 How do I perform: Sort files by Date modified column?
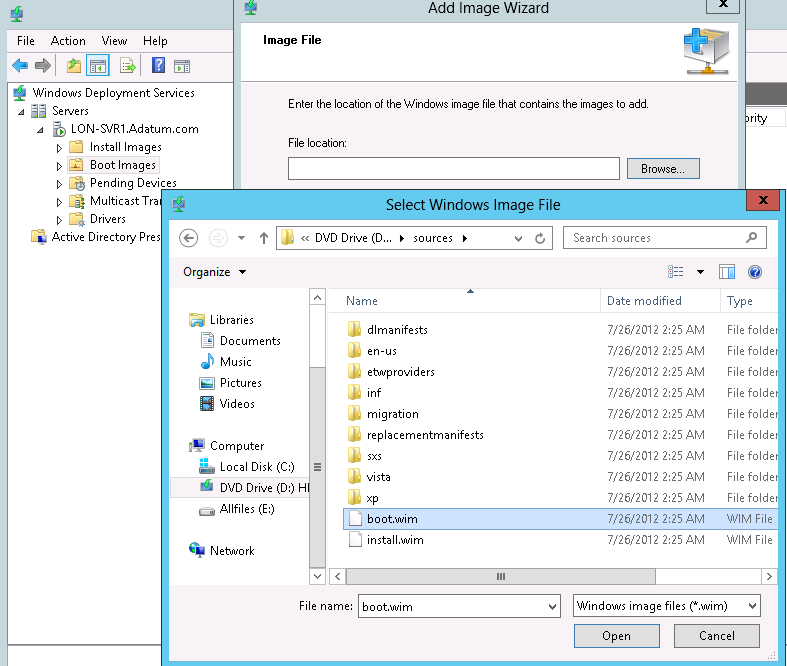tap(661, 301)
